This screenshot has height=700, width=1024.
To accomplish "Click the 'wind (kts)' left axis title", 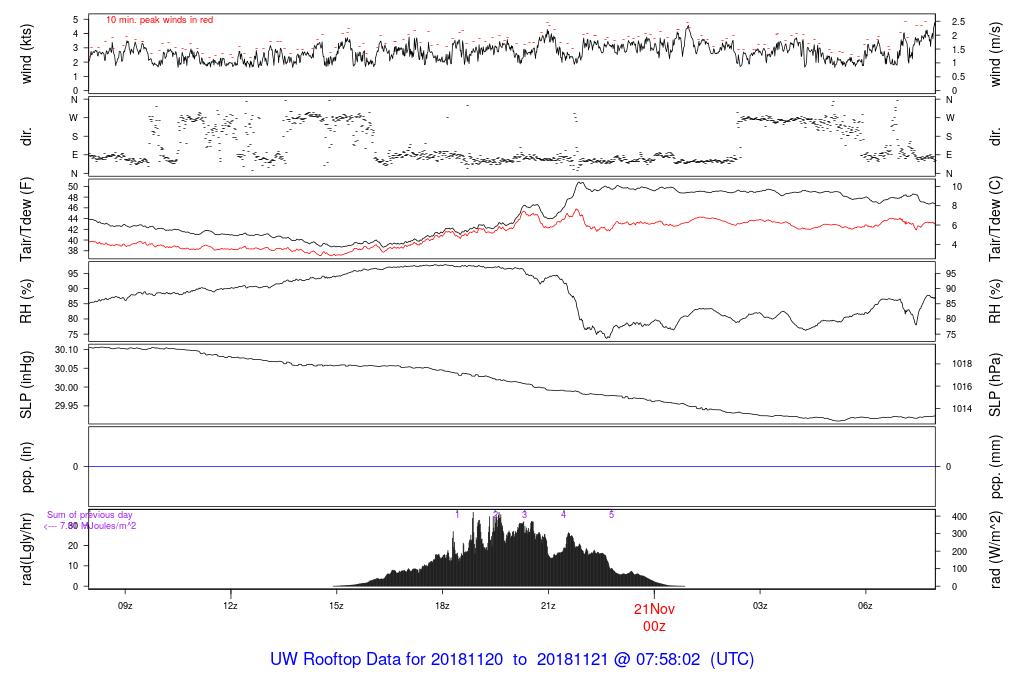I will click(x=26, y=54).
